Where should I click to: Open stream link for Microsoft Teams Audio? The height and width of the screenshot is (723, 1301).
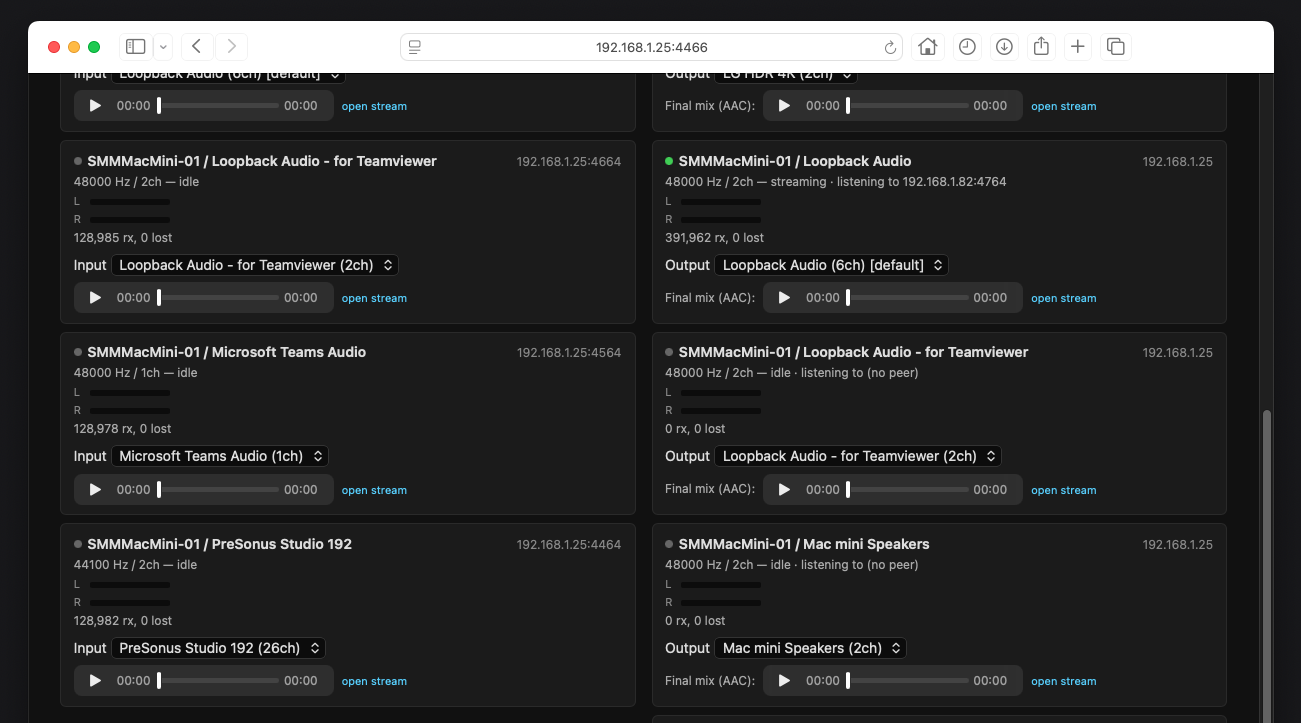coord(374,490)
